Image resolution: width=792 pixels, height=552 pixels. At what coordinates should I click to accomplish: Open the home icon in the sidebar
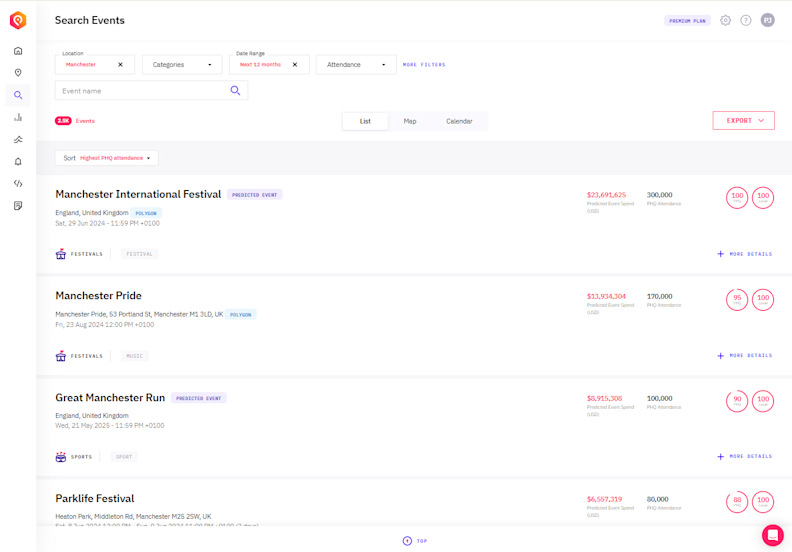point(18,51)
